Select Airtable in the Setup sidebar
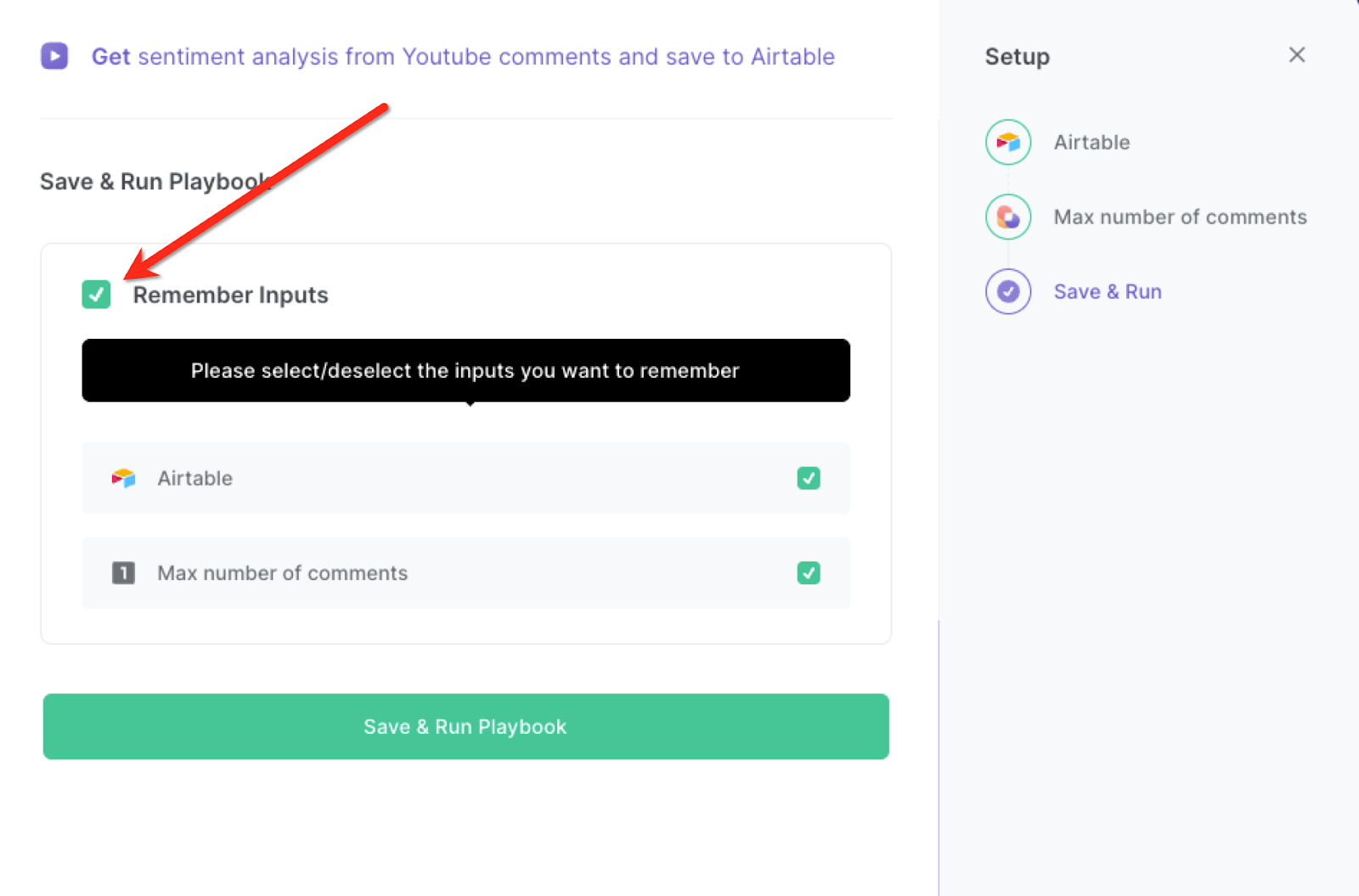 (x=1091, y=142)
